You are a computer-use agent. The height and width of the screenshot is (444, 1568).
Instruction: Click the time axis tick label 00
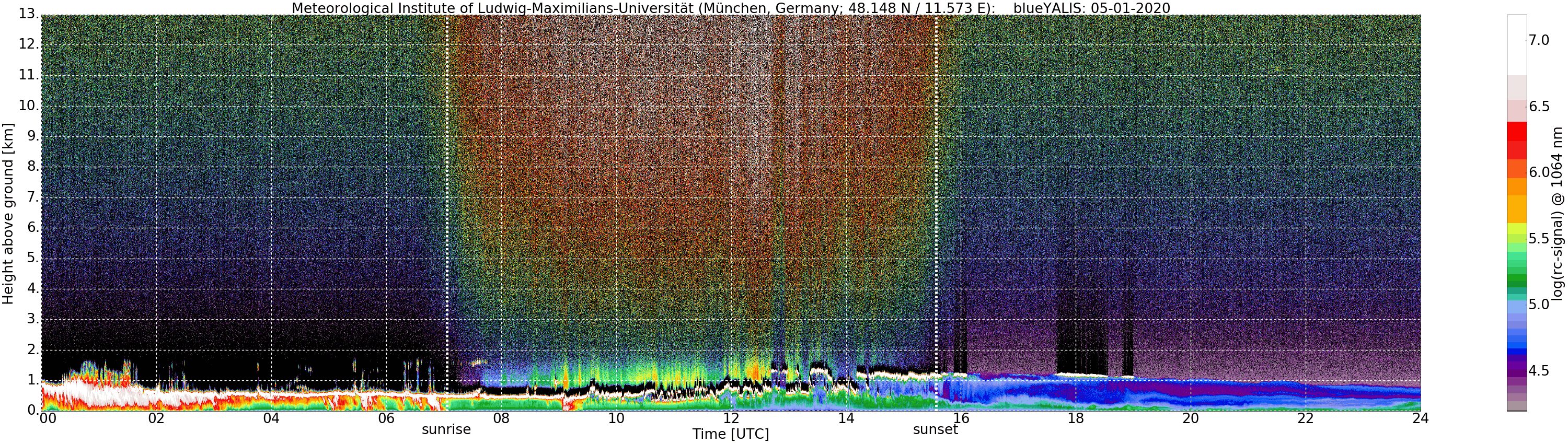pyautogui.click(x=48, y=418)
